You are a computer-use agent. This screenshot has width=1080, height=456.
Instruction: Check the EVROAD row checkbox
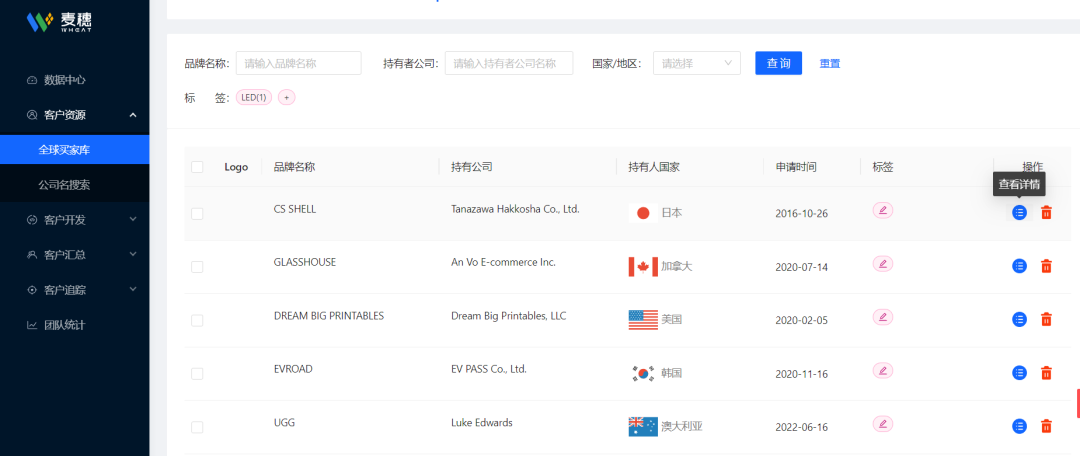pyautogui.click(x=197, y=373)
